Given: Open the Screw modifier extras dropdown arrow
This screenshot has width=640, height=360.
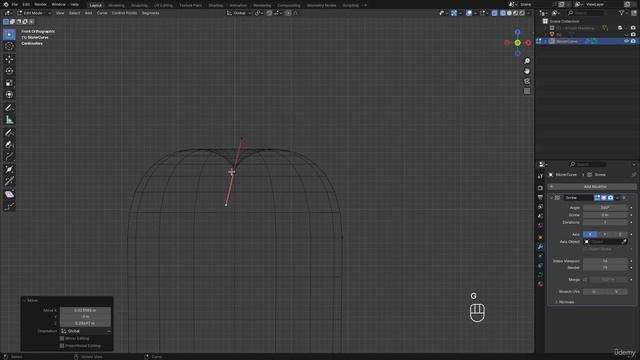Looking at the screenshot, I should [617, 198].
